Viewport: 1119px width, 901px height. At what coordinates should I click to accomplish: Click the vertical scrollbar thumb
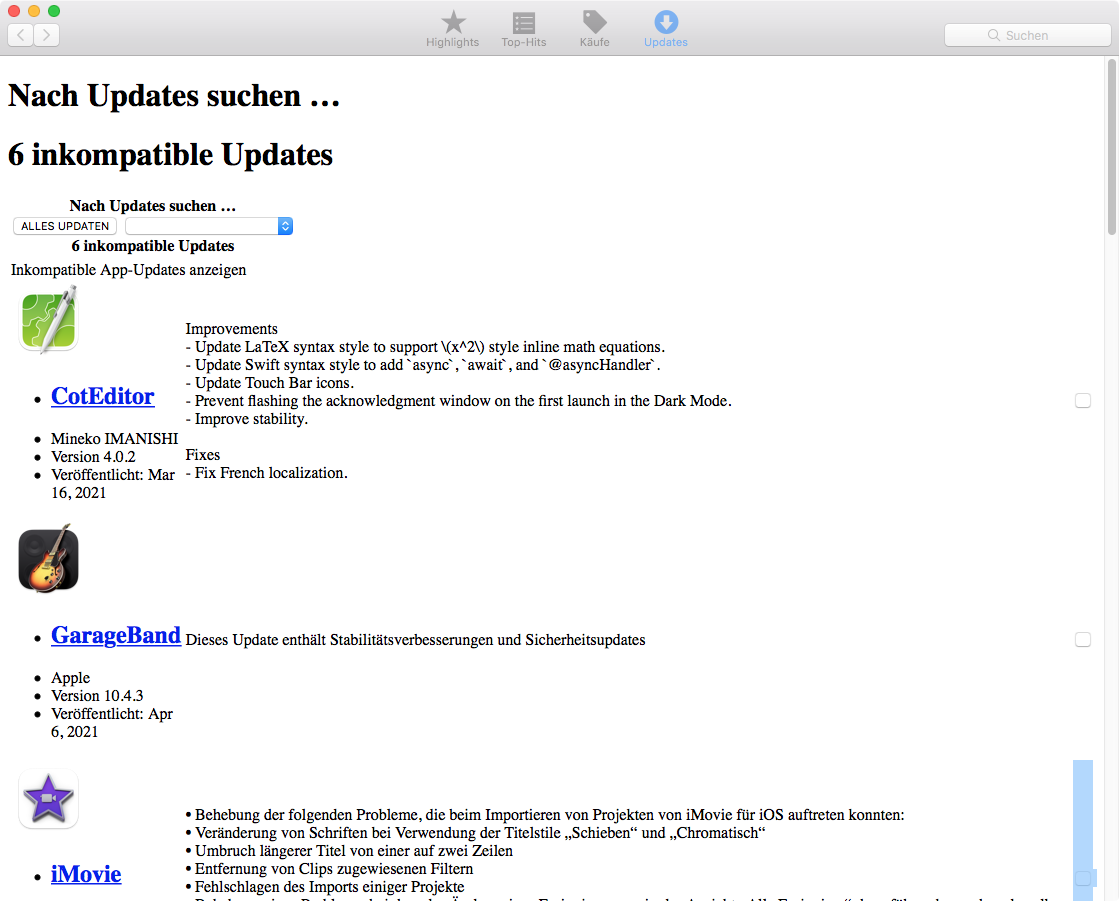click(x=1111, y=147)
